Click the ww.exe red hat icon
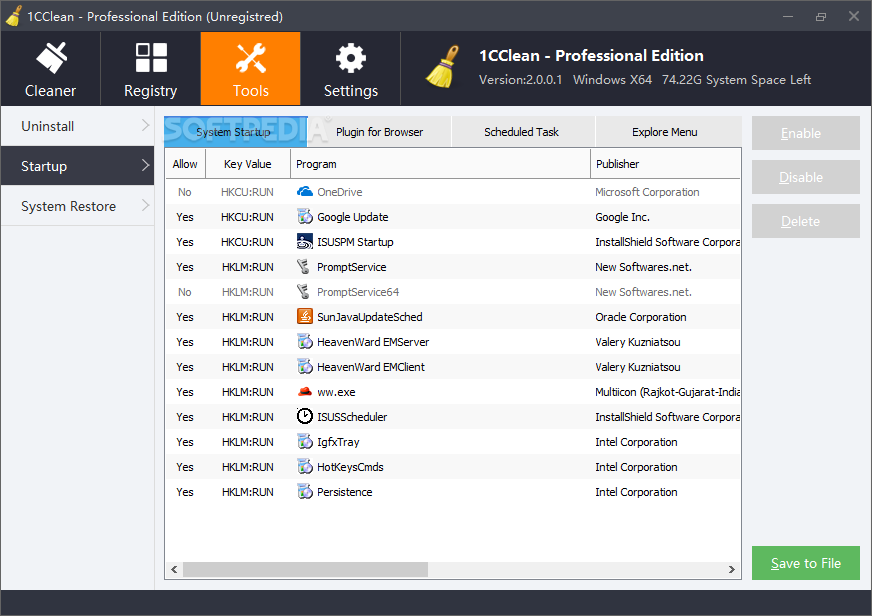 (305, 392)
